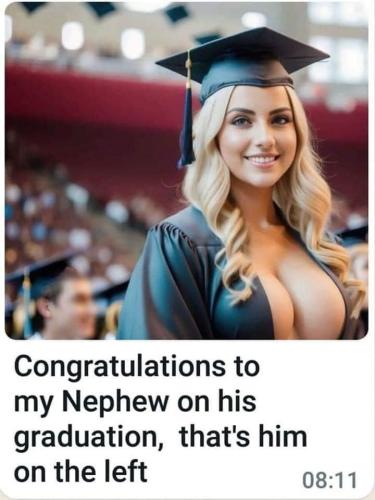
Task: Select the word "Nephew" in the caption
Action: [115, 401]
